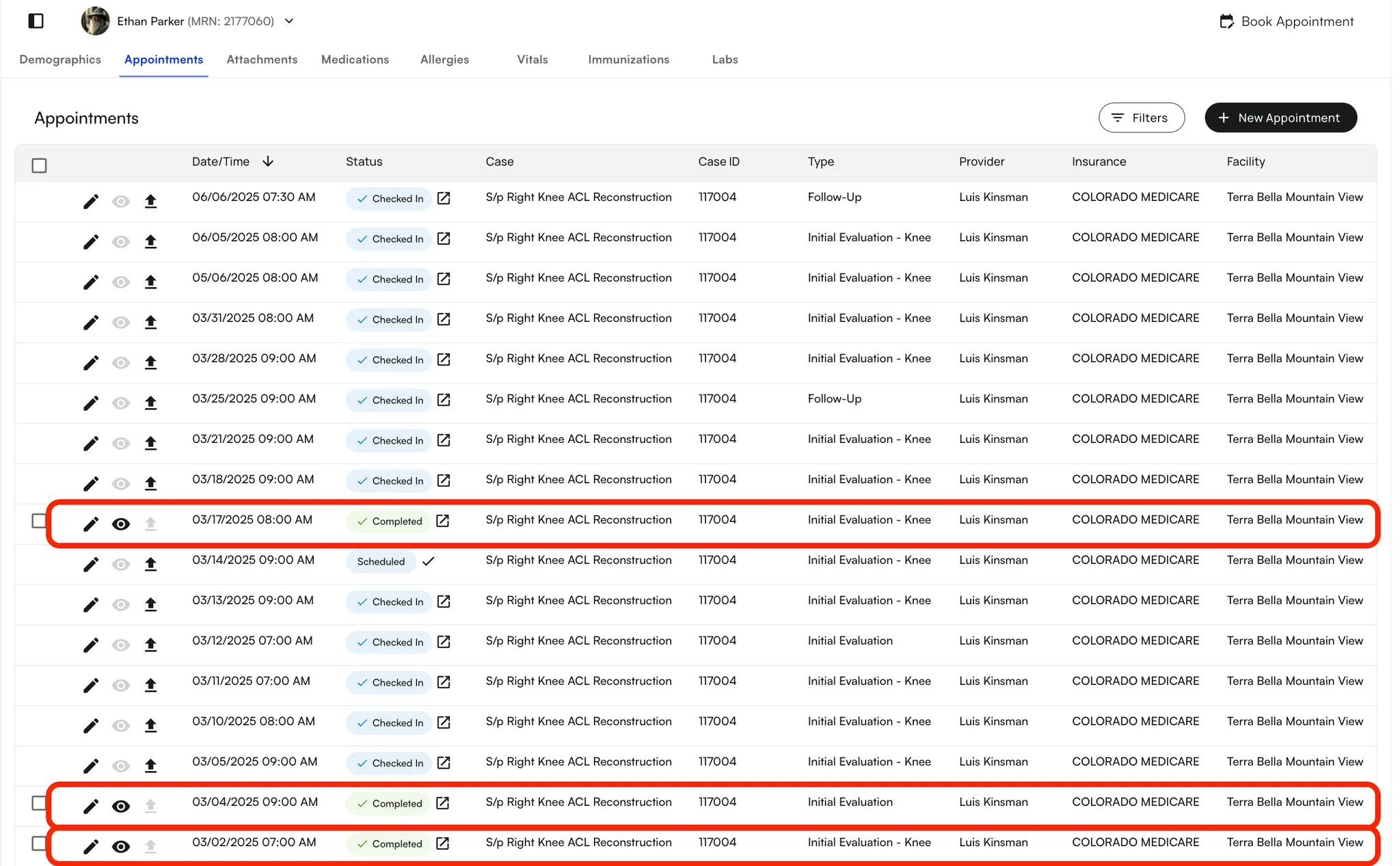Viewport: 1400px width, 866px height.
Task: Open the Filters options
Action: (1141, 118)
